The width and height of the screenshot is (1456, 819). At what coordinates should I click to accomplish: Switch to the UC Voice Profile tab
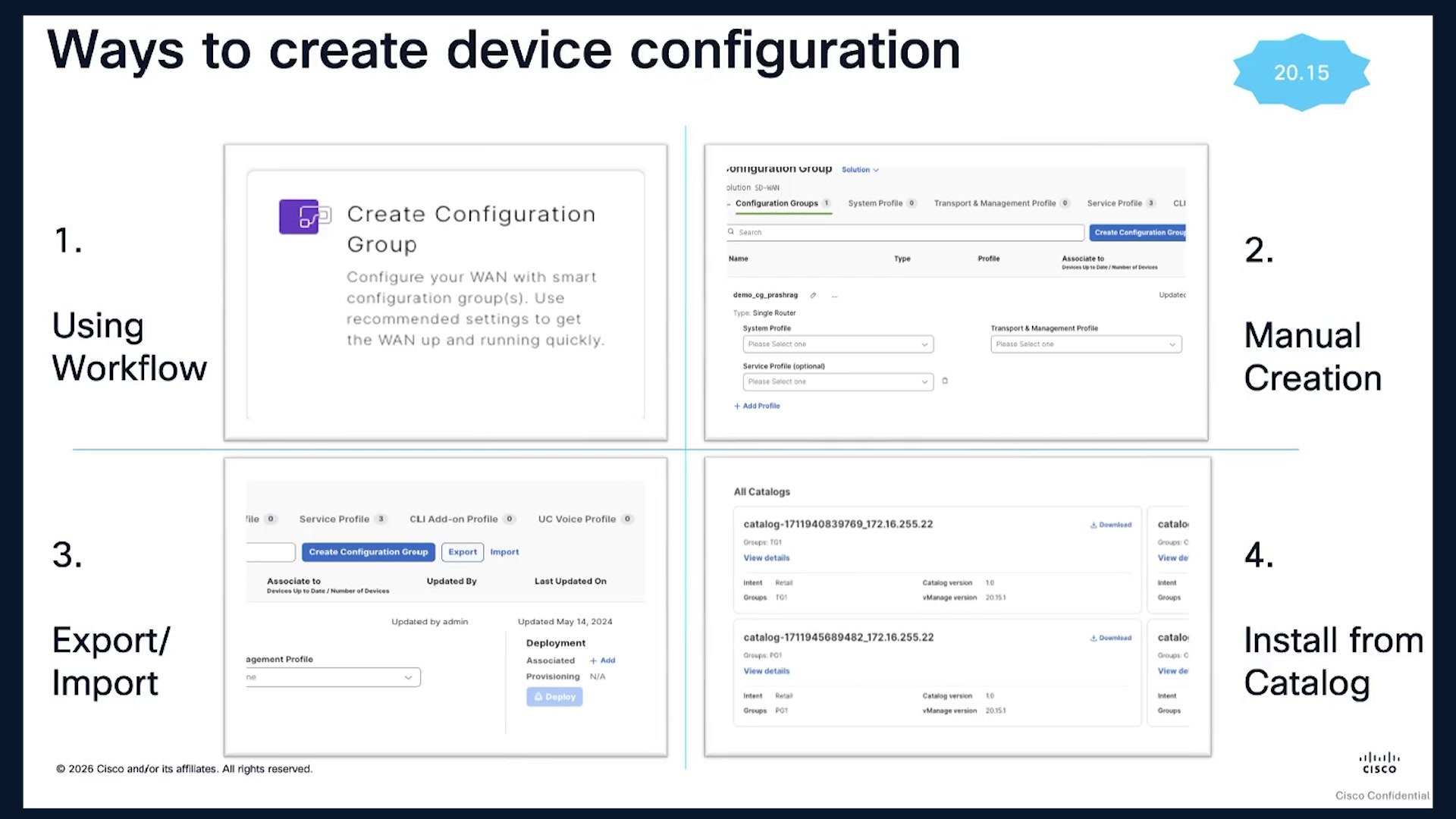(x=585, y=519)
